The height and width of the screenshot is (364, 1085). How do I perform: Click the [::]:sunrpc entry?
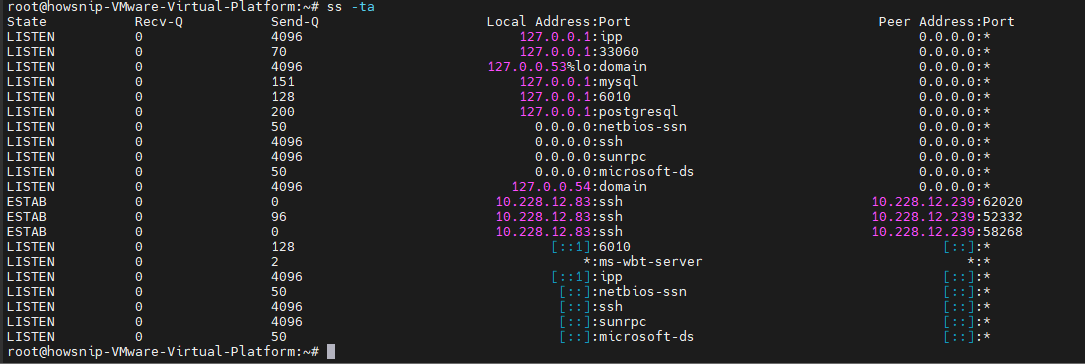pos(603,322)
